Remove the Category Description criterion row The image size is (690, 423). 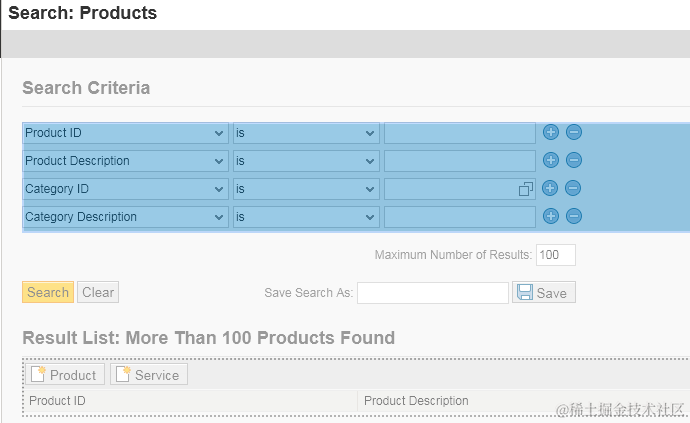(574, 216)
